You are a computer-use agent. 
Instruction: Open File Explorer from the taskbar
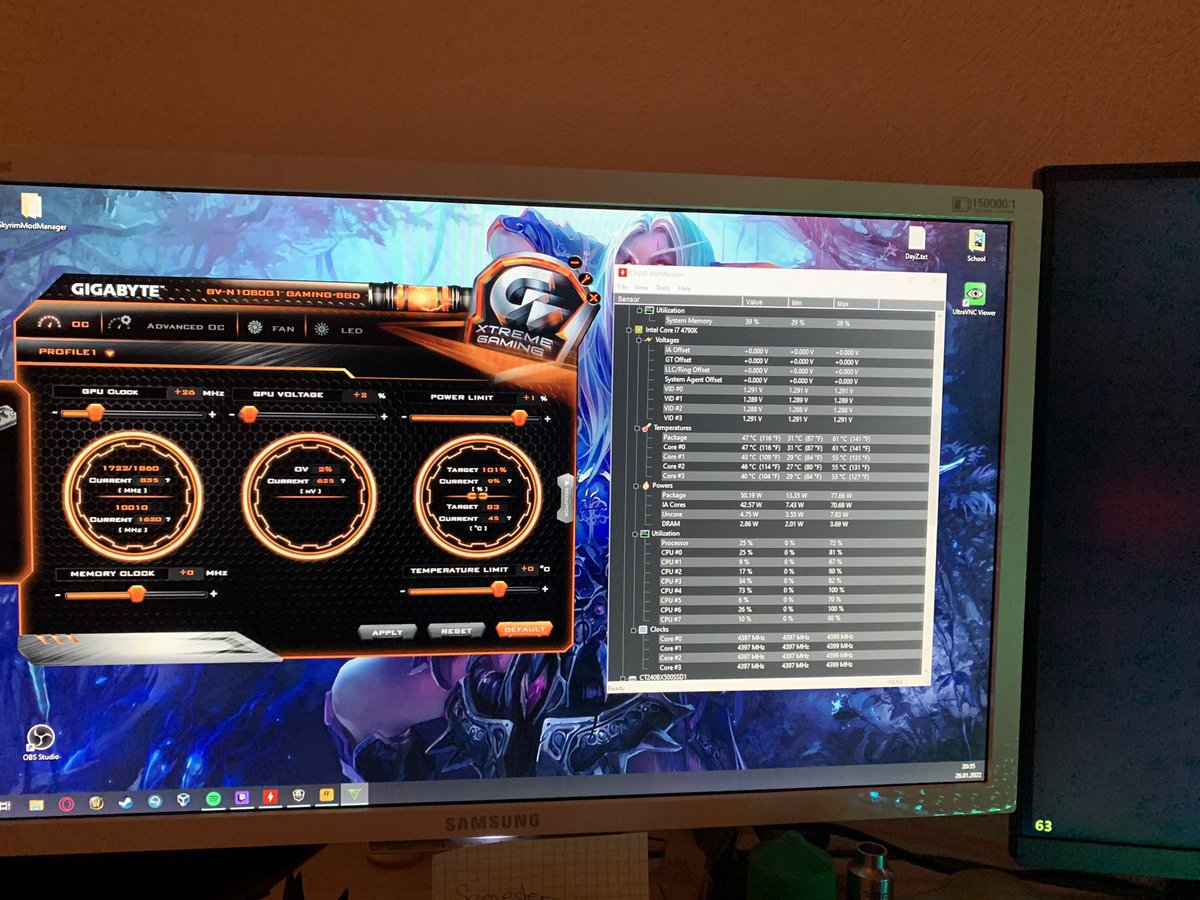(36, 804)
